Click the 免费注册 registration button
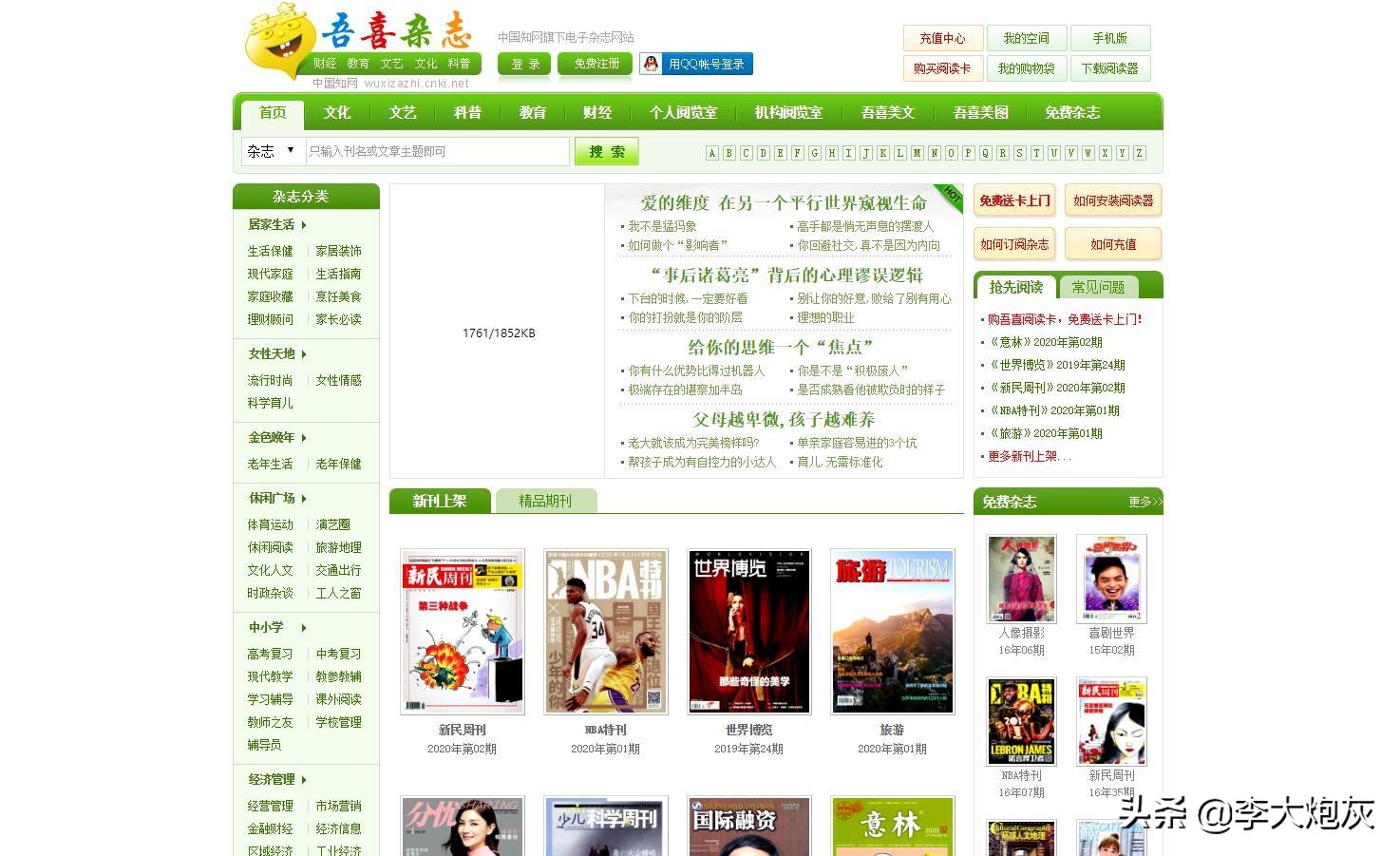 (595, 63)
